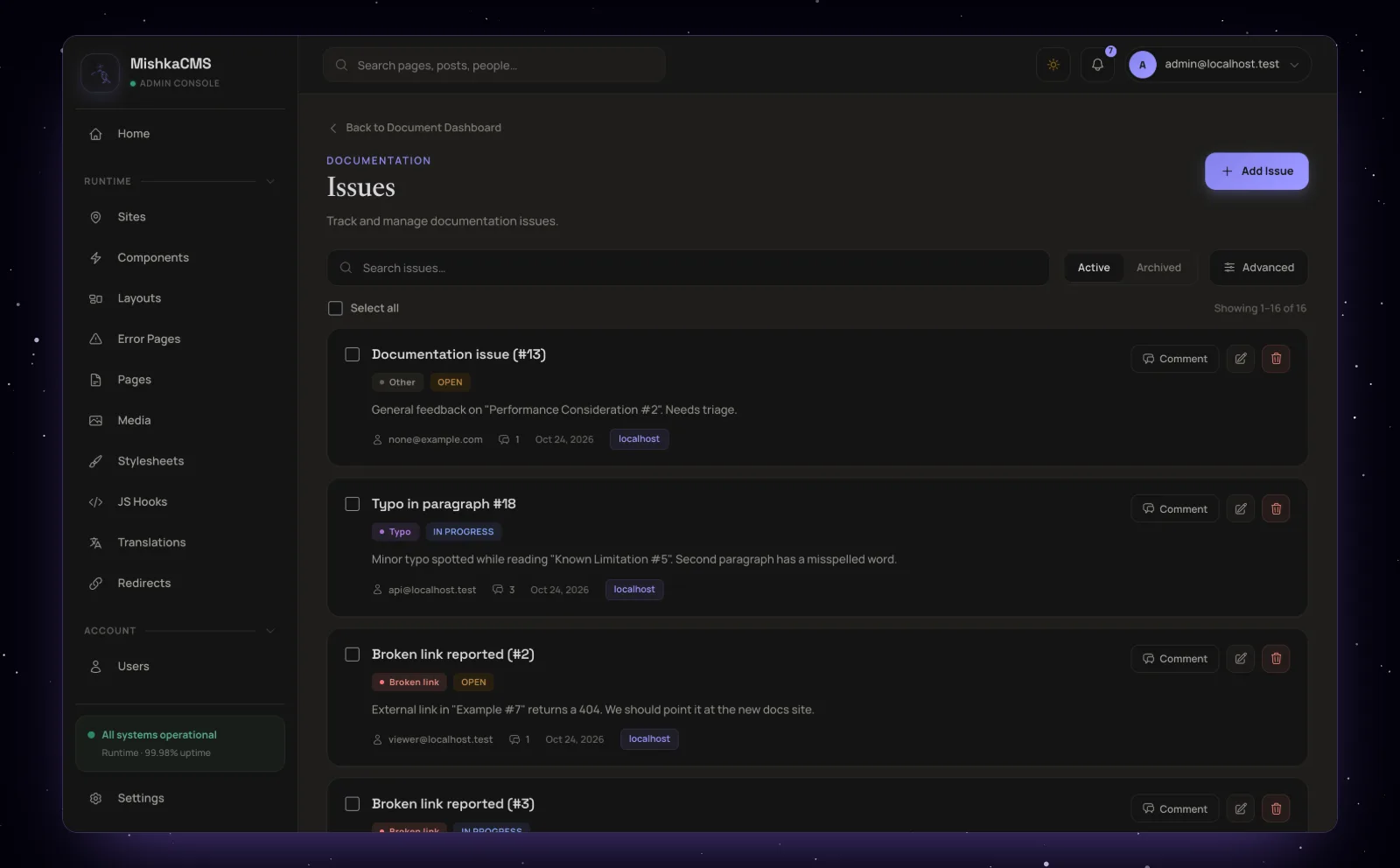
Task: Check the Select all checkbox
Action: [335, 308]
